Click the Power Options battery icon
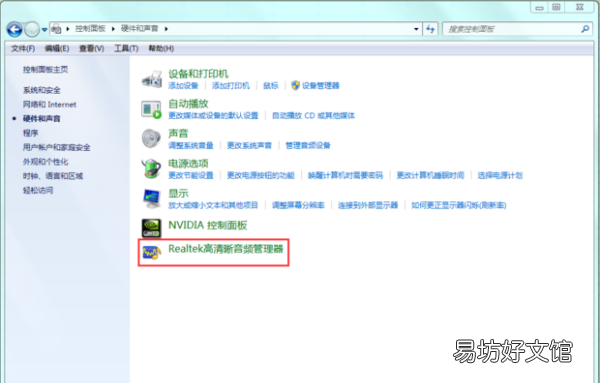The image size is (600, 383). coord(152,168)
